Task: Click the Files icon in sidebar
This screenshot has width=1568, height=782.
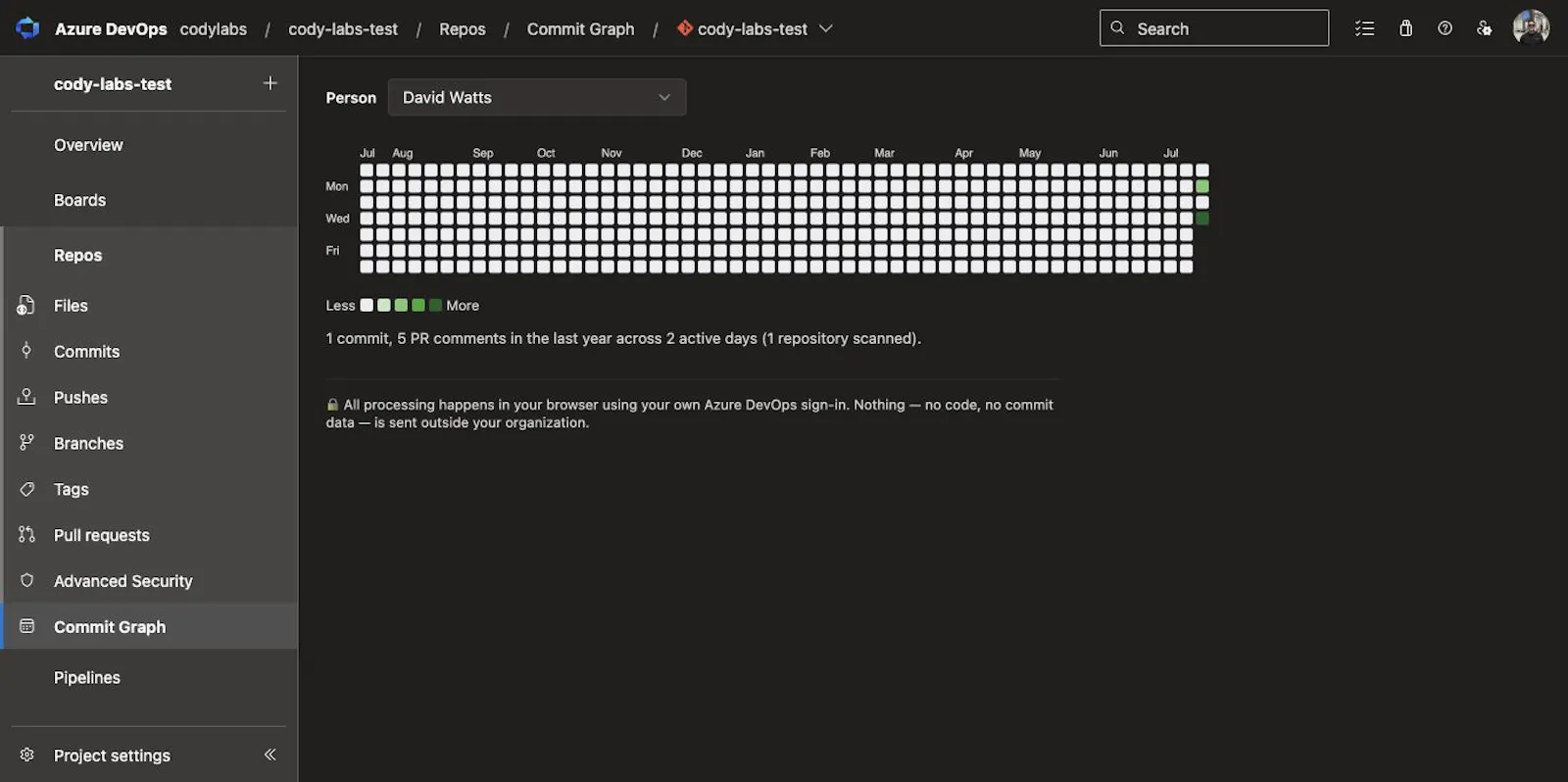Action: pos(26,306)
